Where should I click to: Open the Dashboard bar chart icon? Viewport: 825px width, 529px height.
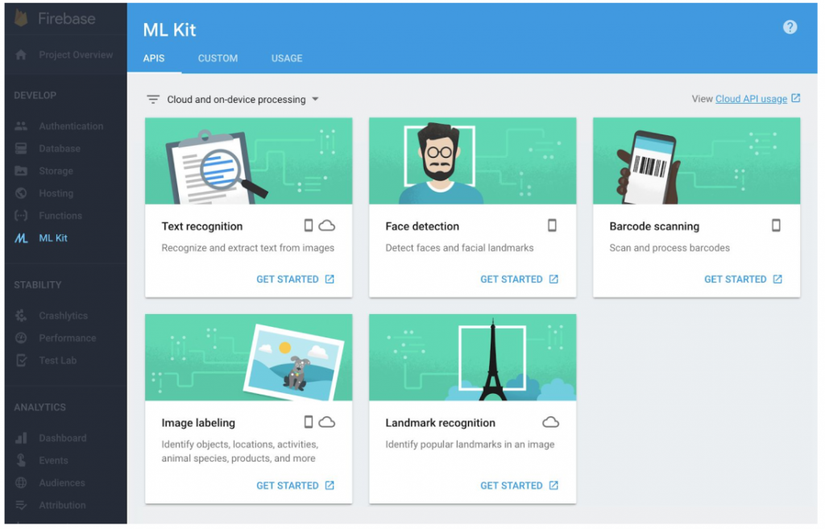(x=21, y=438)
